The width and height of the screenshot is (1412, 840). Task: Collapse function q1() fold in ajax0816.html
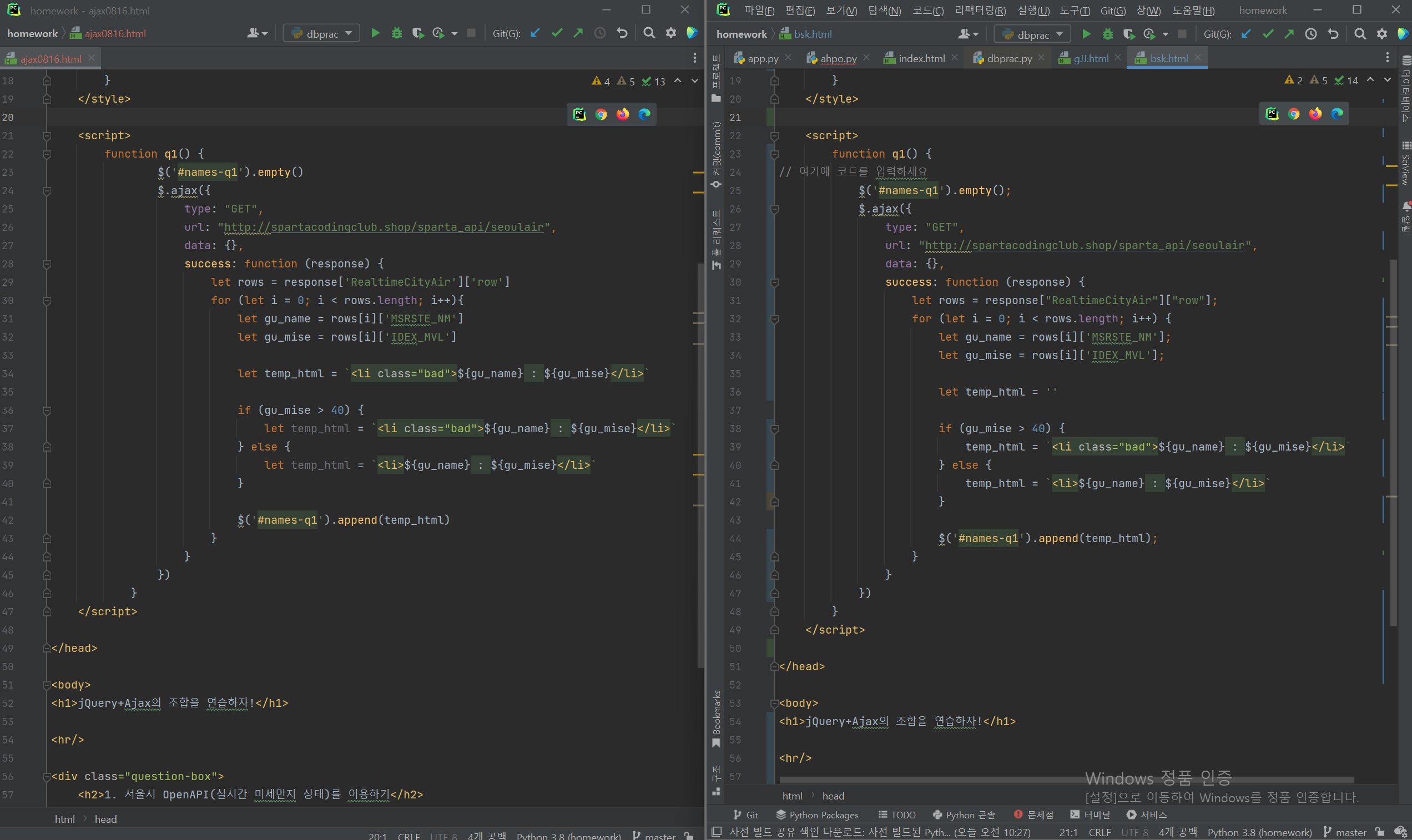pos(47,154)
